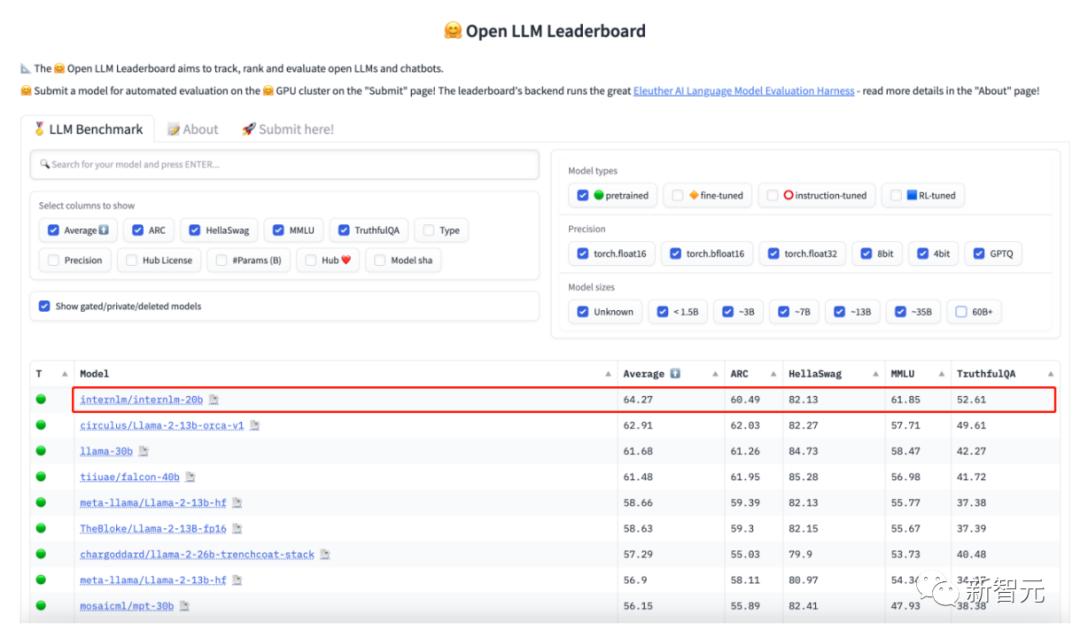Screen dimensions: 1080x638
Task: Click the document icon next to llama-30b
Action: click(x=143, y=451)
